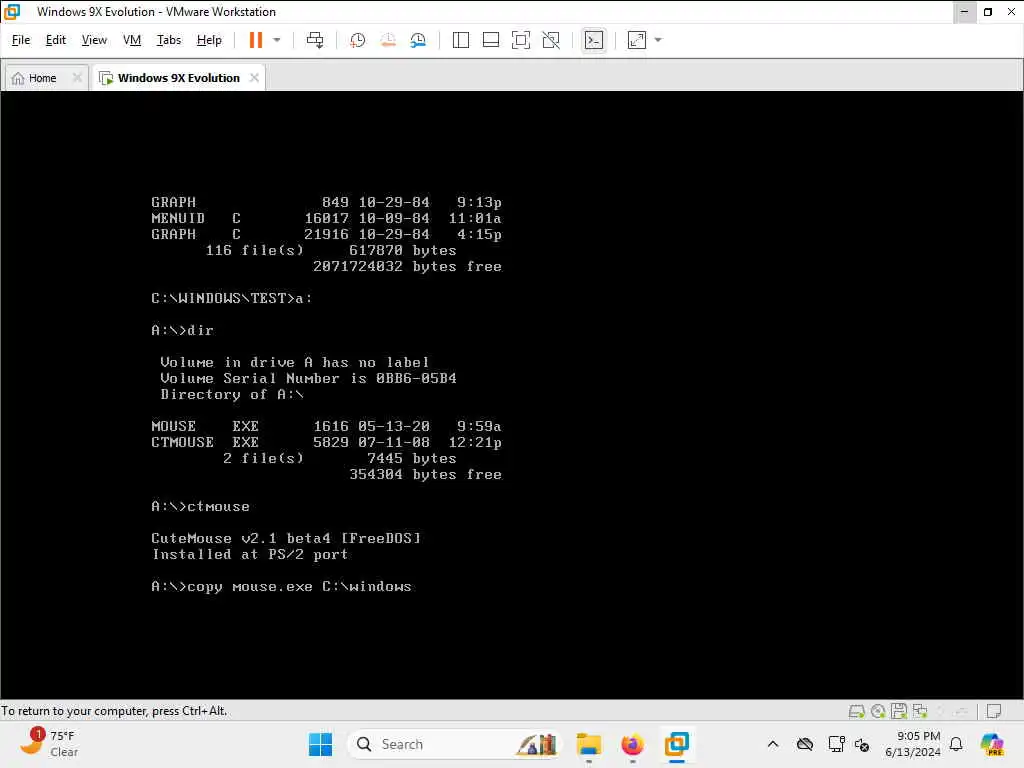Open the VM menu
This screenshot has width=1024, height=768.
[132, 40]
